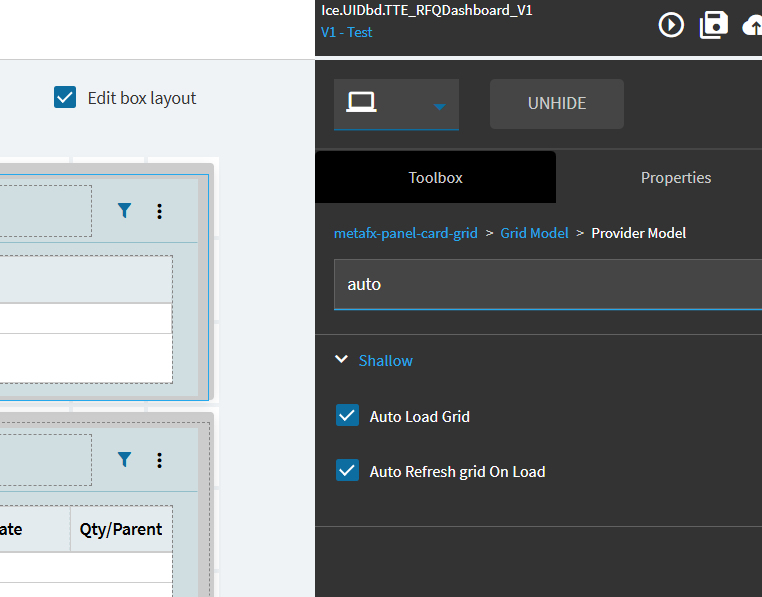Click the Provider Model breadcrumb text
Viewport: 762px width, 597px height.
click(639, 233)
